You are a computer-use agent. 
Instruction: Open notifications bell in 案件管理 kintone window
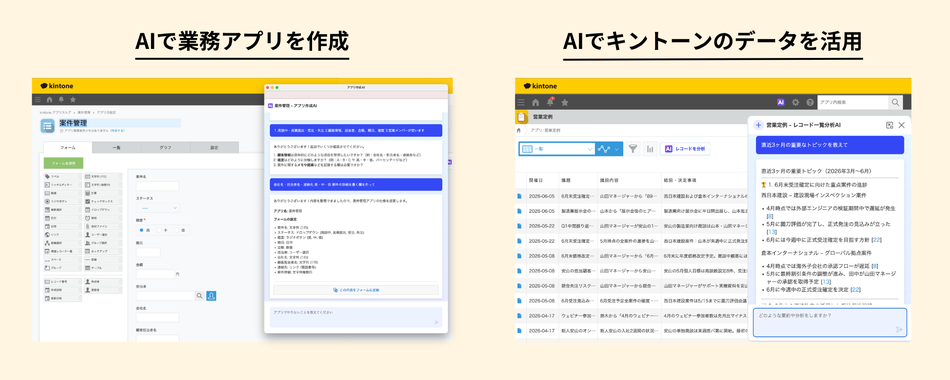[61, 100]
